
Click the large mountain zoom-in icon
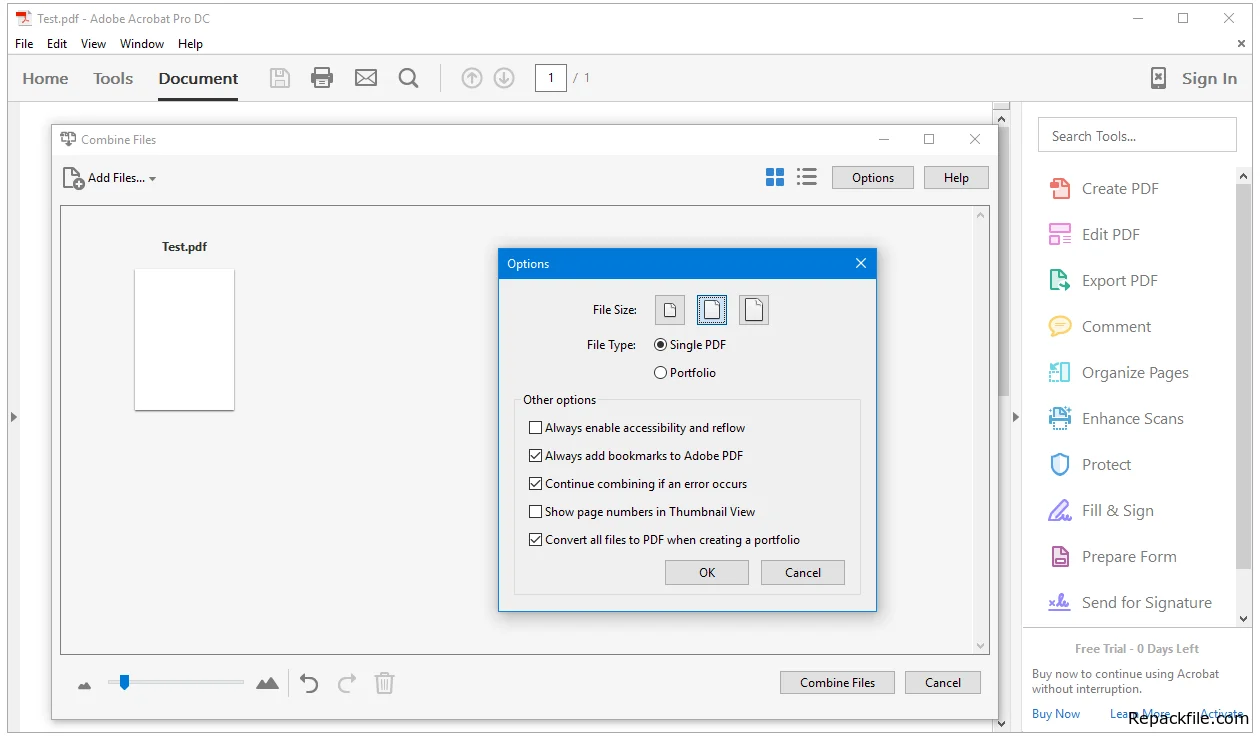pyautogui.click(x=267, y=683)
